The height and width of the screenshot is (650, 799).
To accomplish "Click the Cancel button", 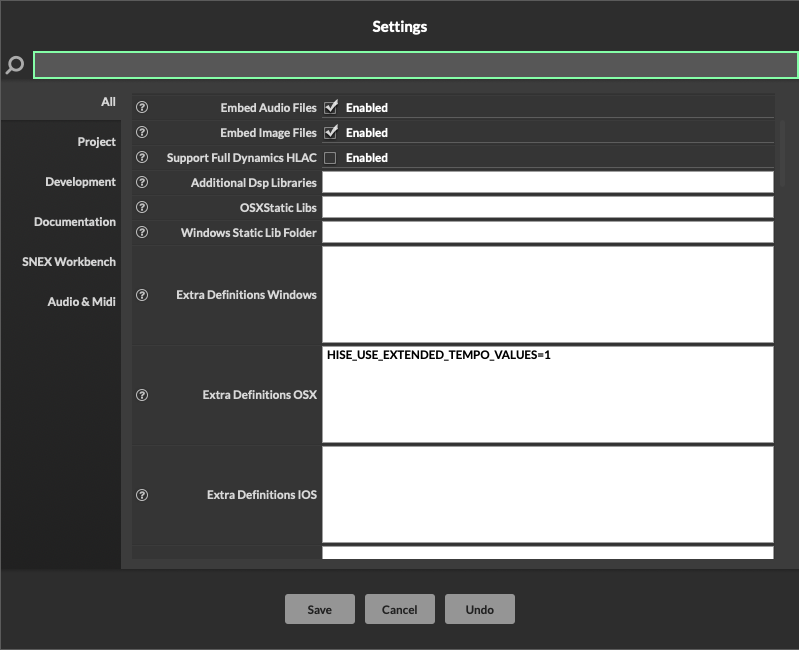I will 400,609.
